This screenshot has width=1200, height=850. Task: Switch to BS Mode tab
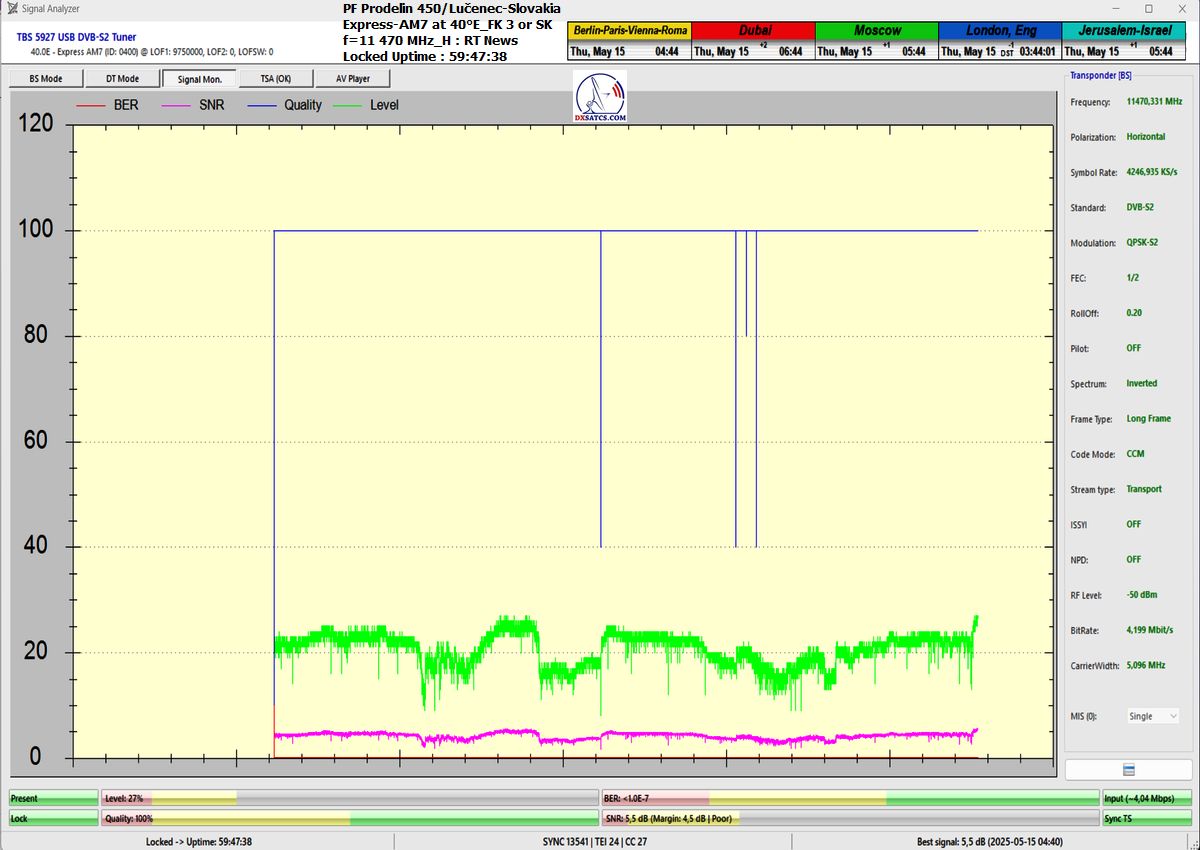point(45,79)
